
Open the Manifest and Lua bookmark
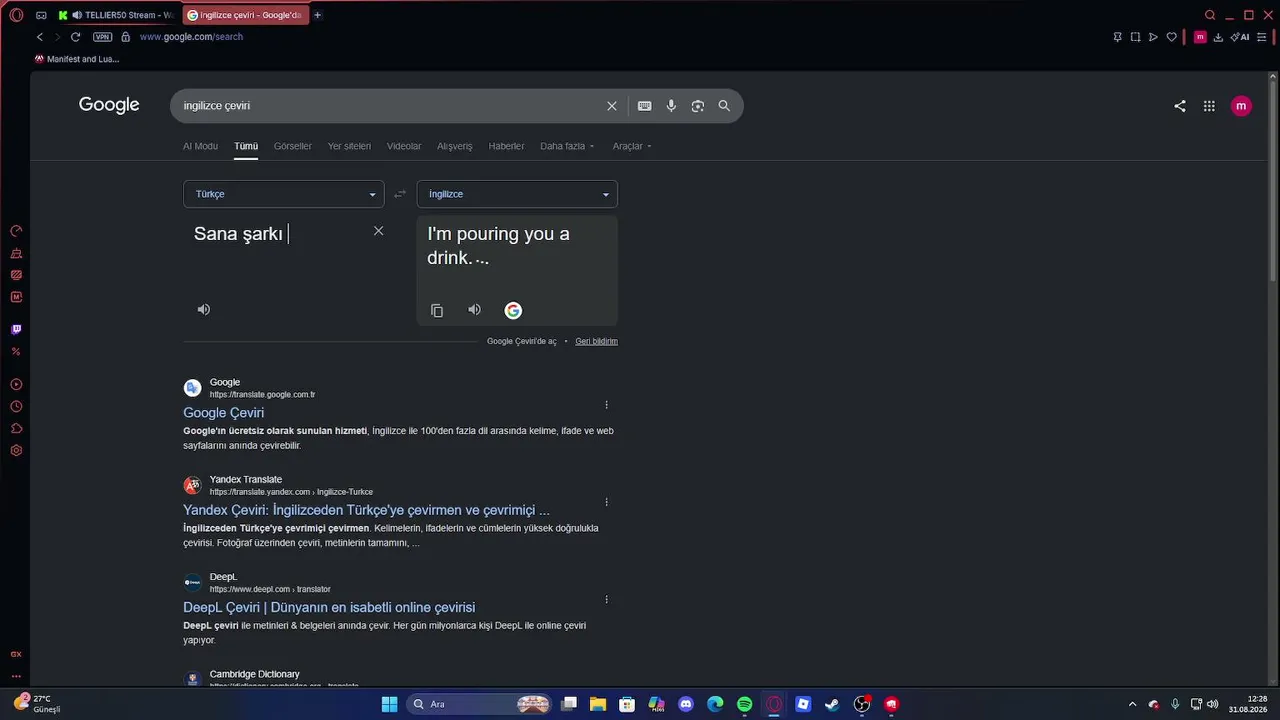77,59
